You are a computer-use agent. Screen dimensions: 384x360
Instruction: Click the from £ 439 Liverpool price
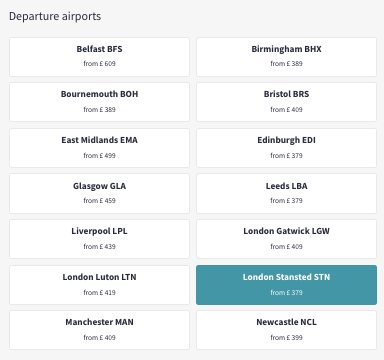pos(99,247)
